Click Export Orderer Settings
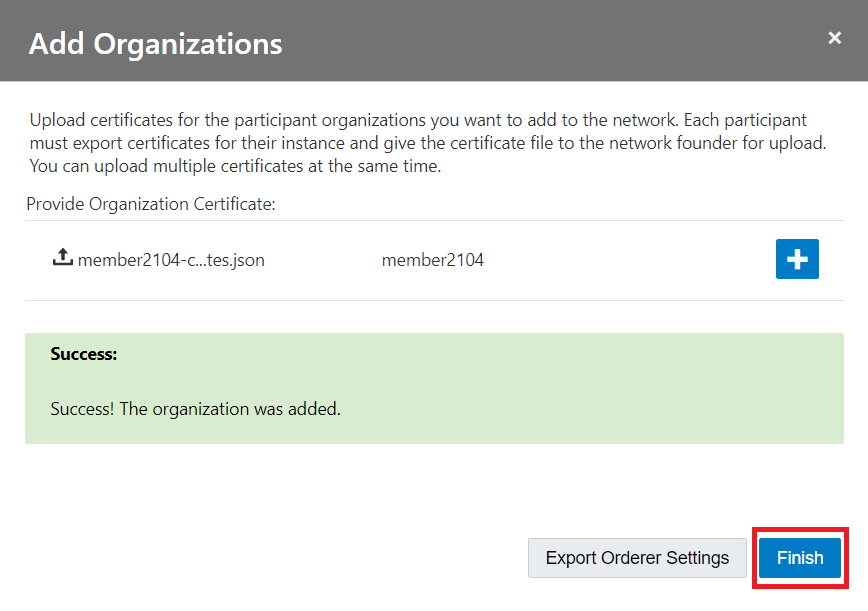 tap(637, 558)
